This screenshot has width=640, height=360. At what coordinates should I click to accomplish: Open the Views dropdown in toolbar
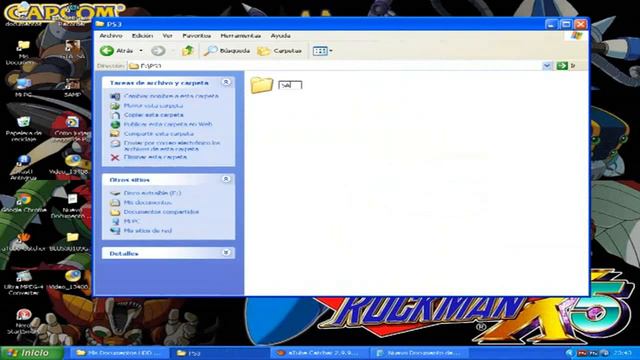pos(322,51)
